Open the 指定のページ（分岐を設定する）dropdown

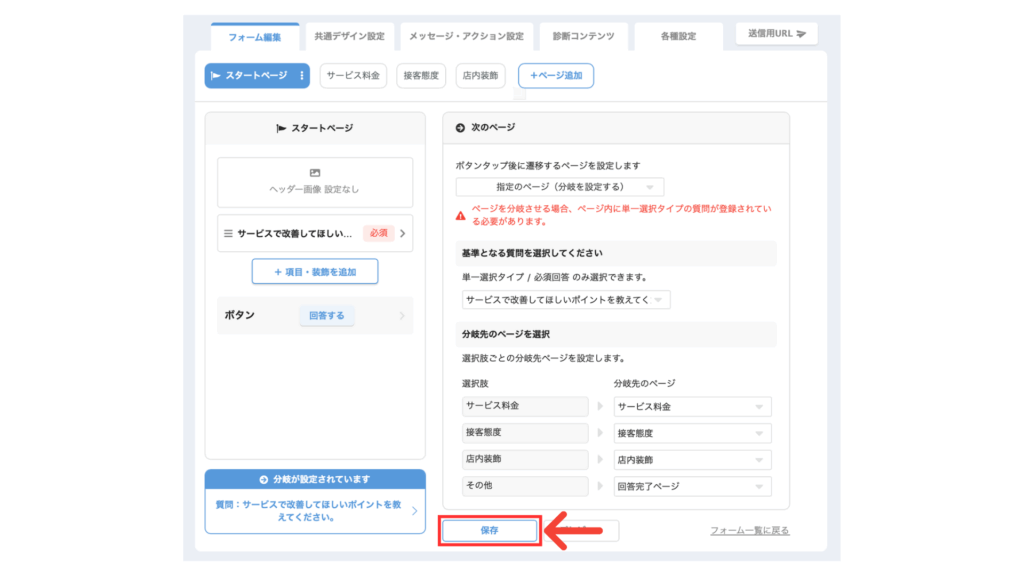point(559,187)
